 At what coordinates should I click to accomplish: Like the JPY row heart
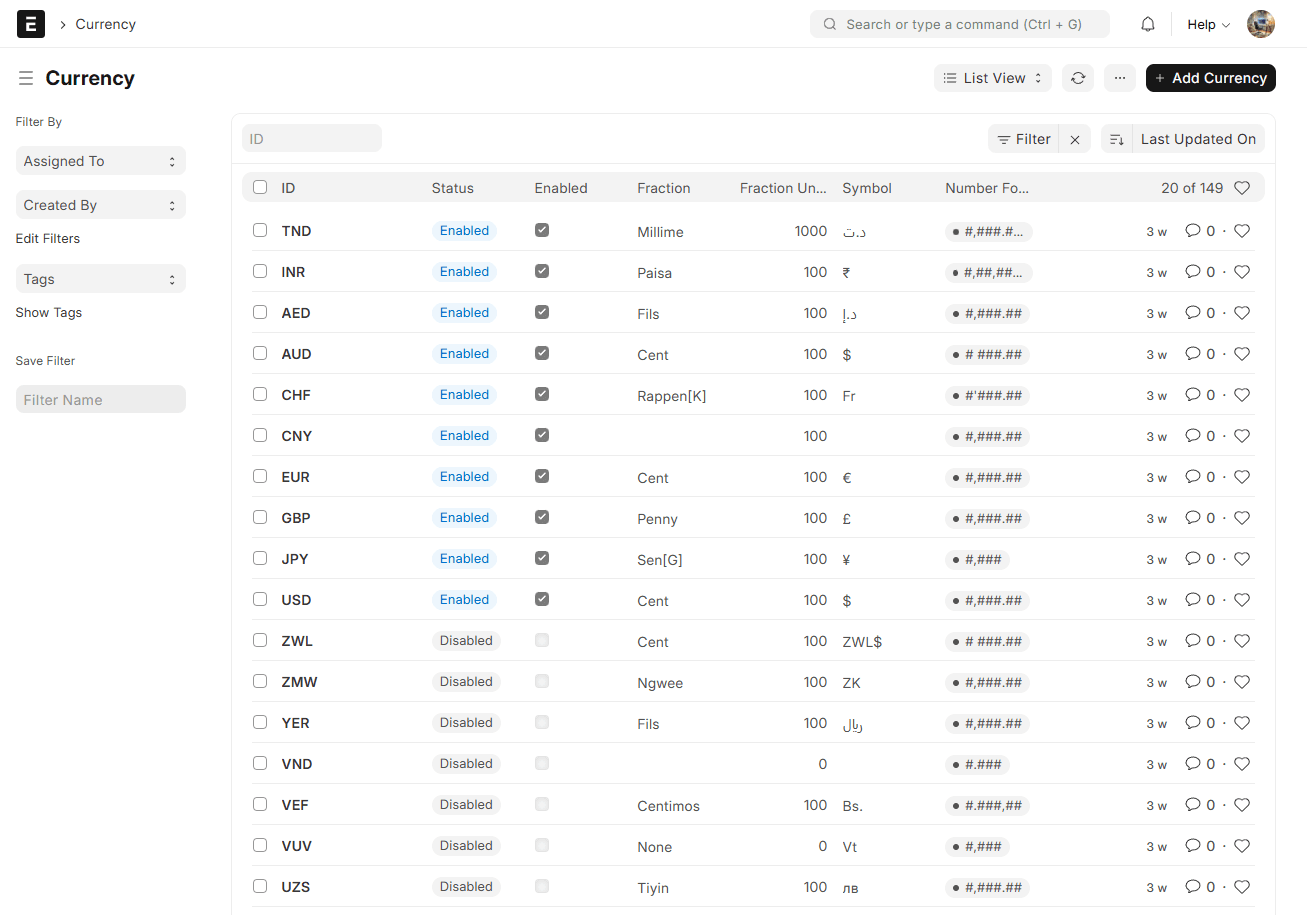coord(1242,559)
